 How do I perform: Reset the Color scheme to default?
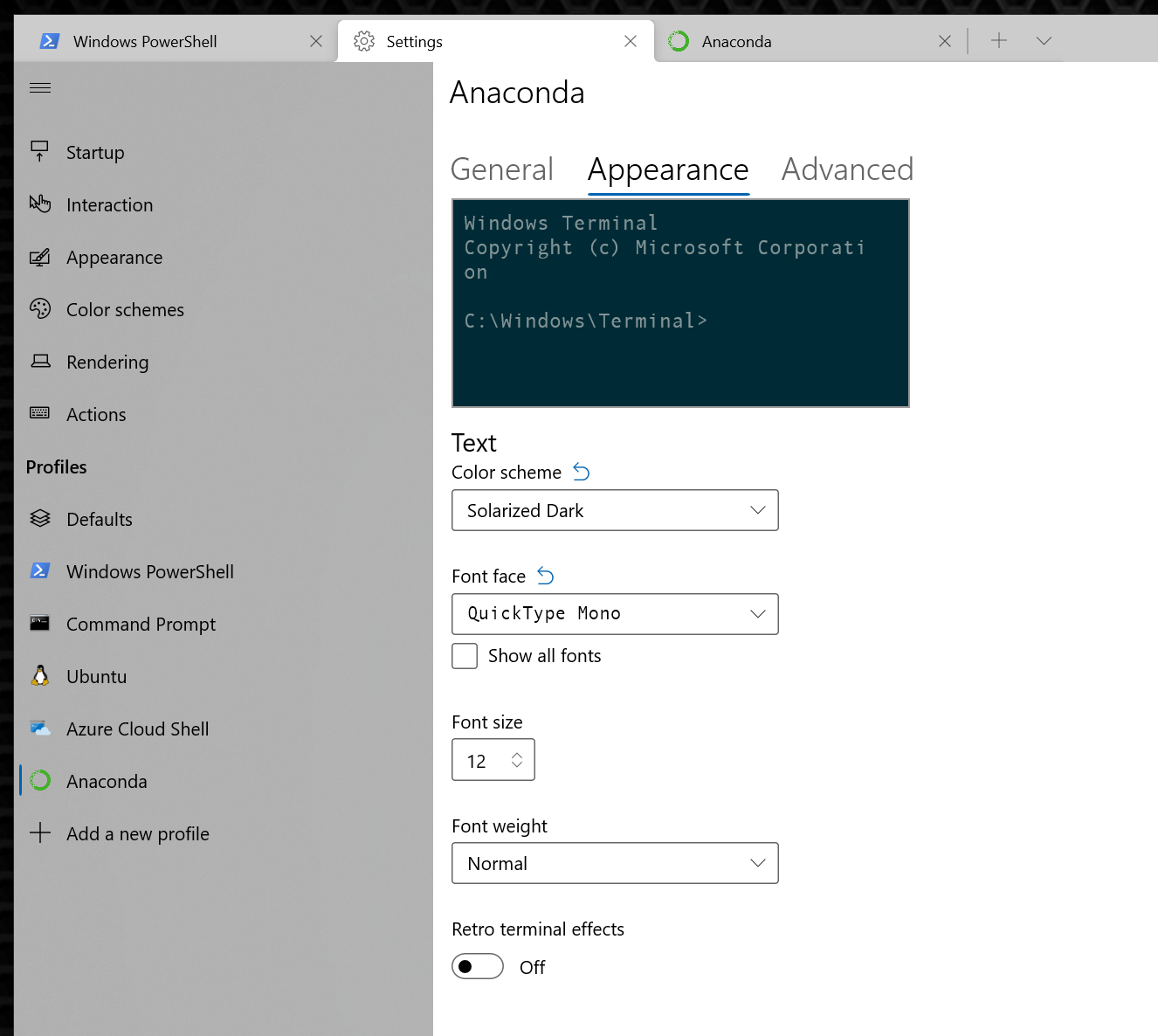coord(581,472)
